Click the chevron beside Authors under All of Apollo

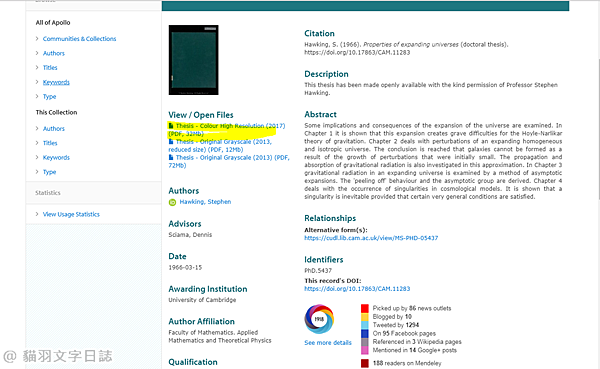pos(37,53)
